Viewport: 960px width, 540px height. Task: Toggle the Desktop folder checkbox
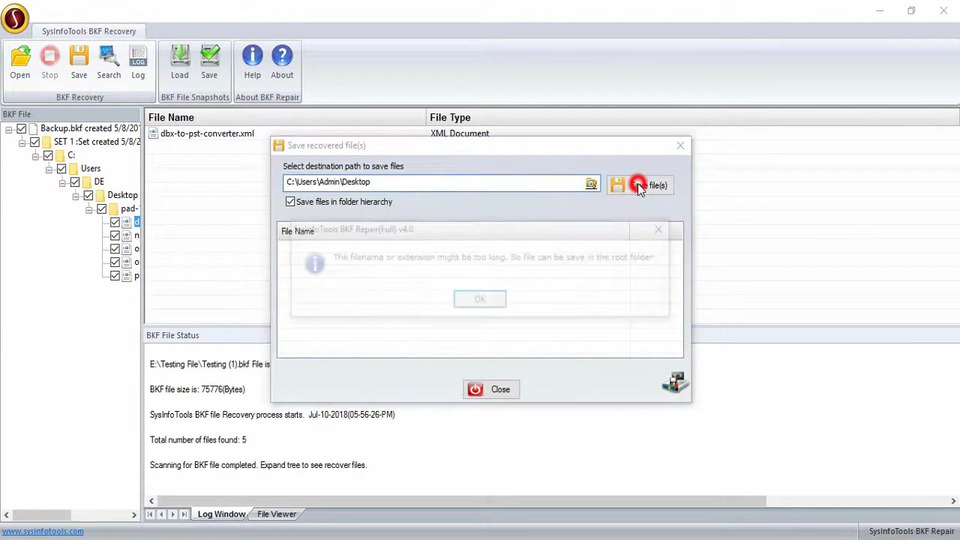(89, 195)
